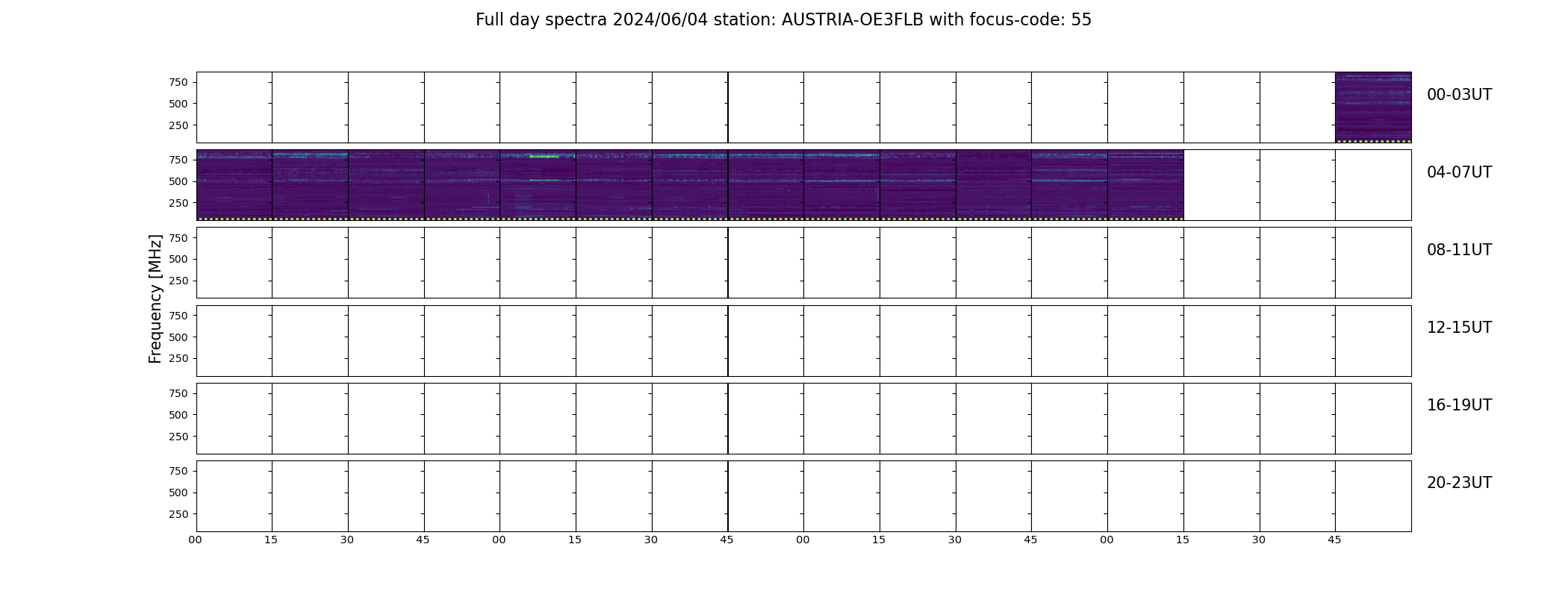Select the '00-03UT' row label
This screenshot has height=597, width=1568.
pyautogui.click(x=1459, y=95)
